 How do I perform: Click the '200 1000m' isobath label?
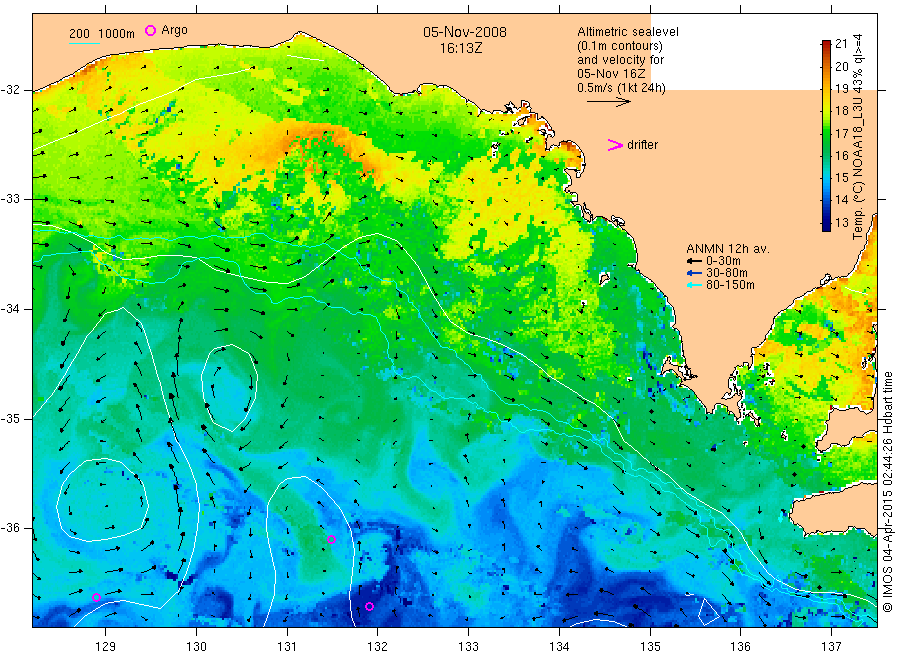(102, 34)
